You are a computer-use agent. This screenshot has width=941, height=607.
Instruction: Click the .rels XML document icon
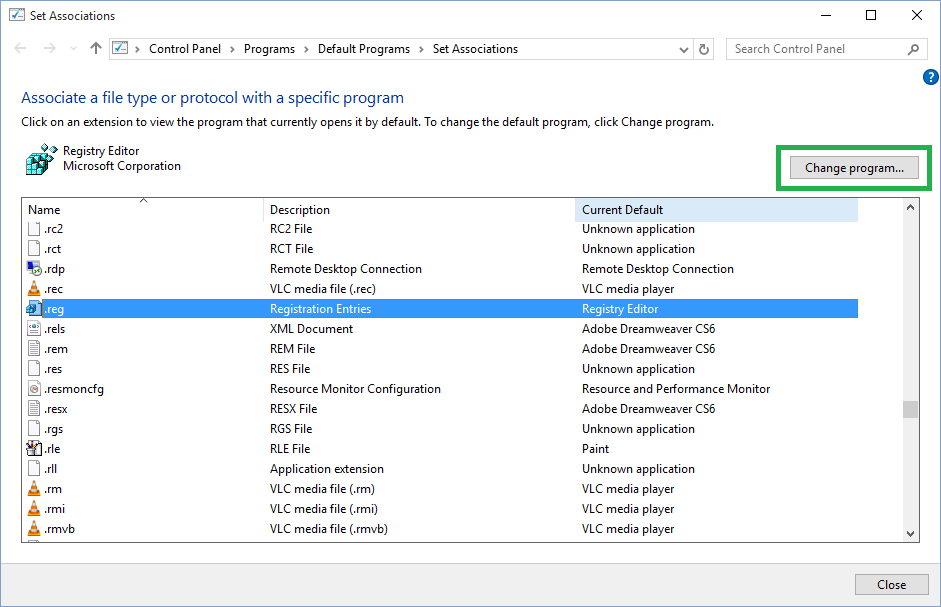pos(34,328)
